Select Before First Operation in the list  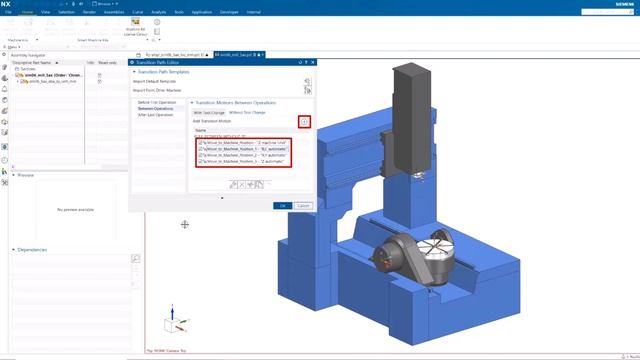click(x=157, y=102)
